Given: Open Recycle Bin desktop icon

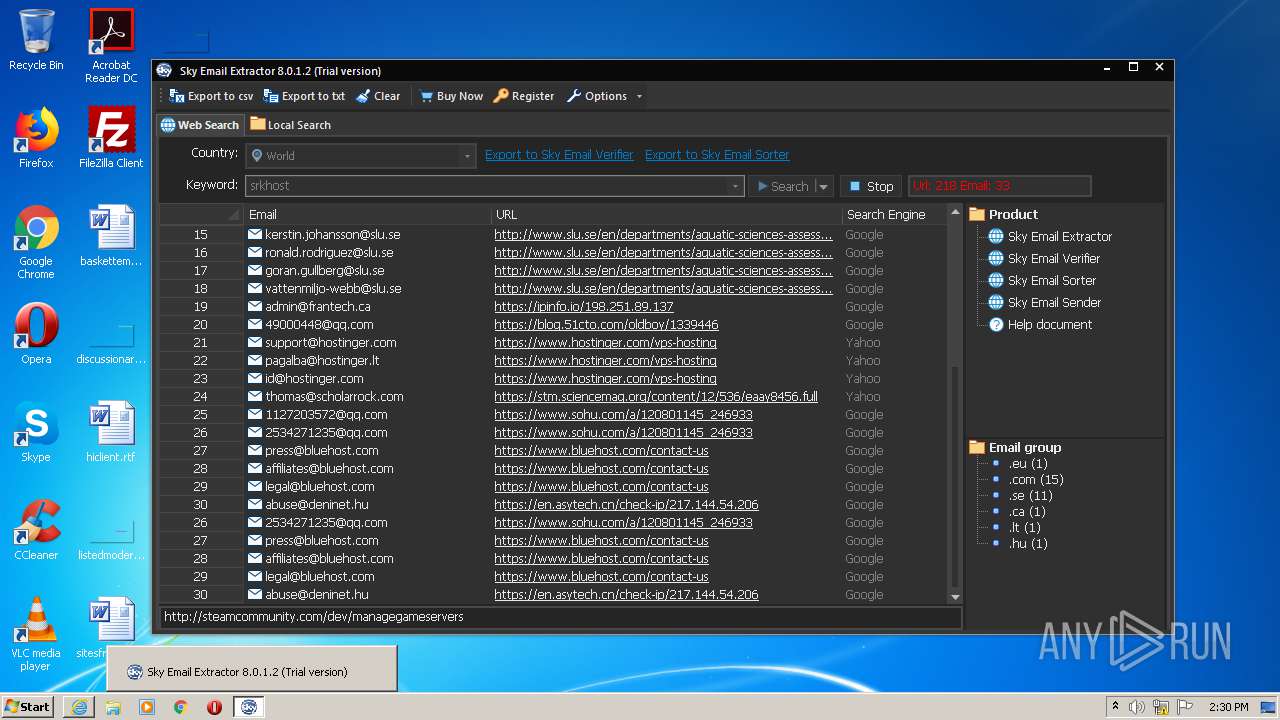Looking at the screenshot, I should (36, 41).
